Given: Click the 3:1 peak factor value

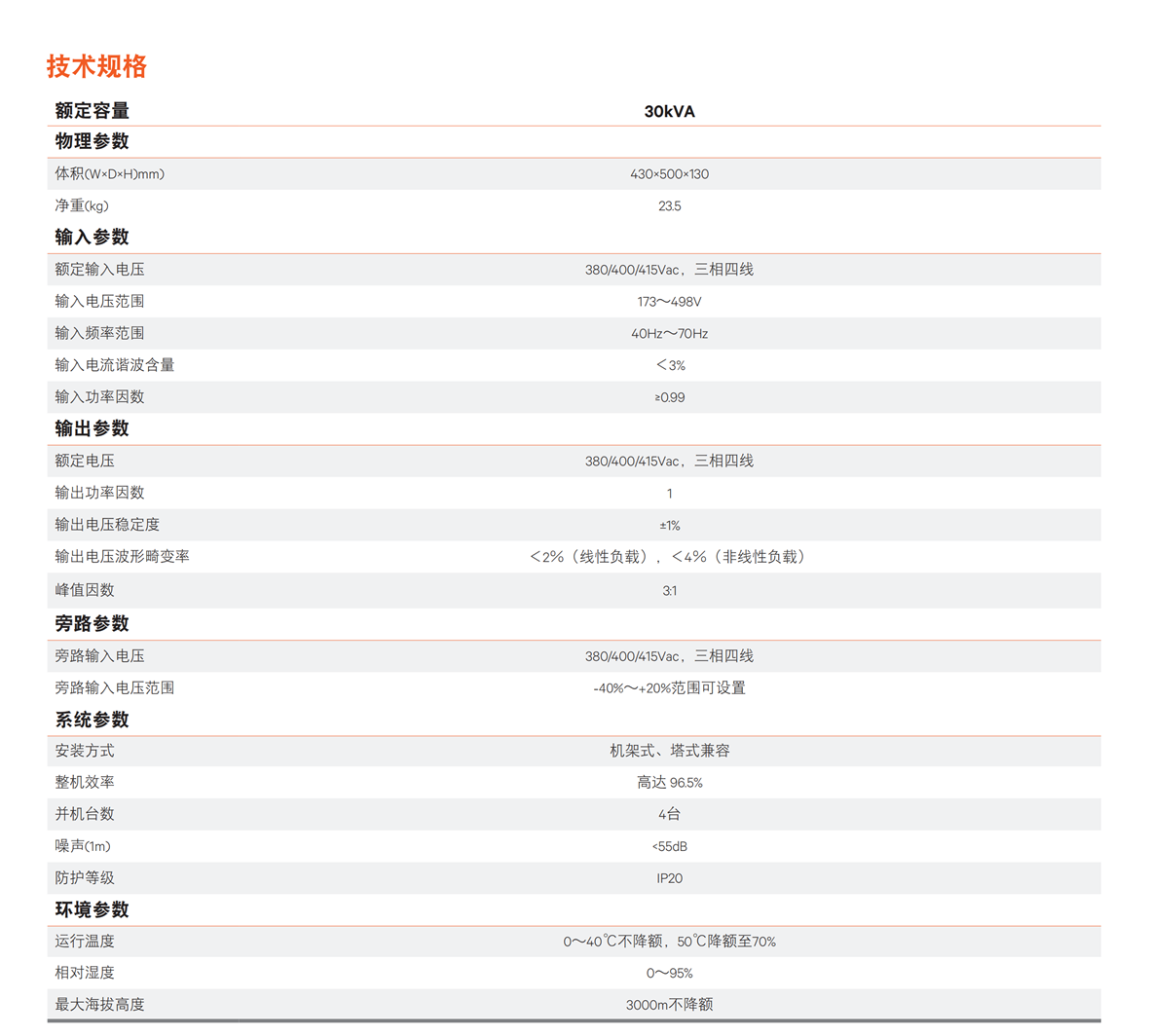Looking at the screenshot, I should (x=669, y=591).
